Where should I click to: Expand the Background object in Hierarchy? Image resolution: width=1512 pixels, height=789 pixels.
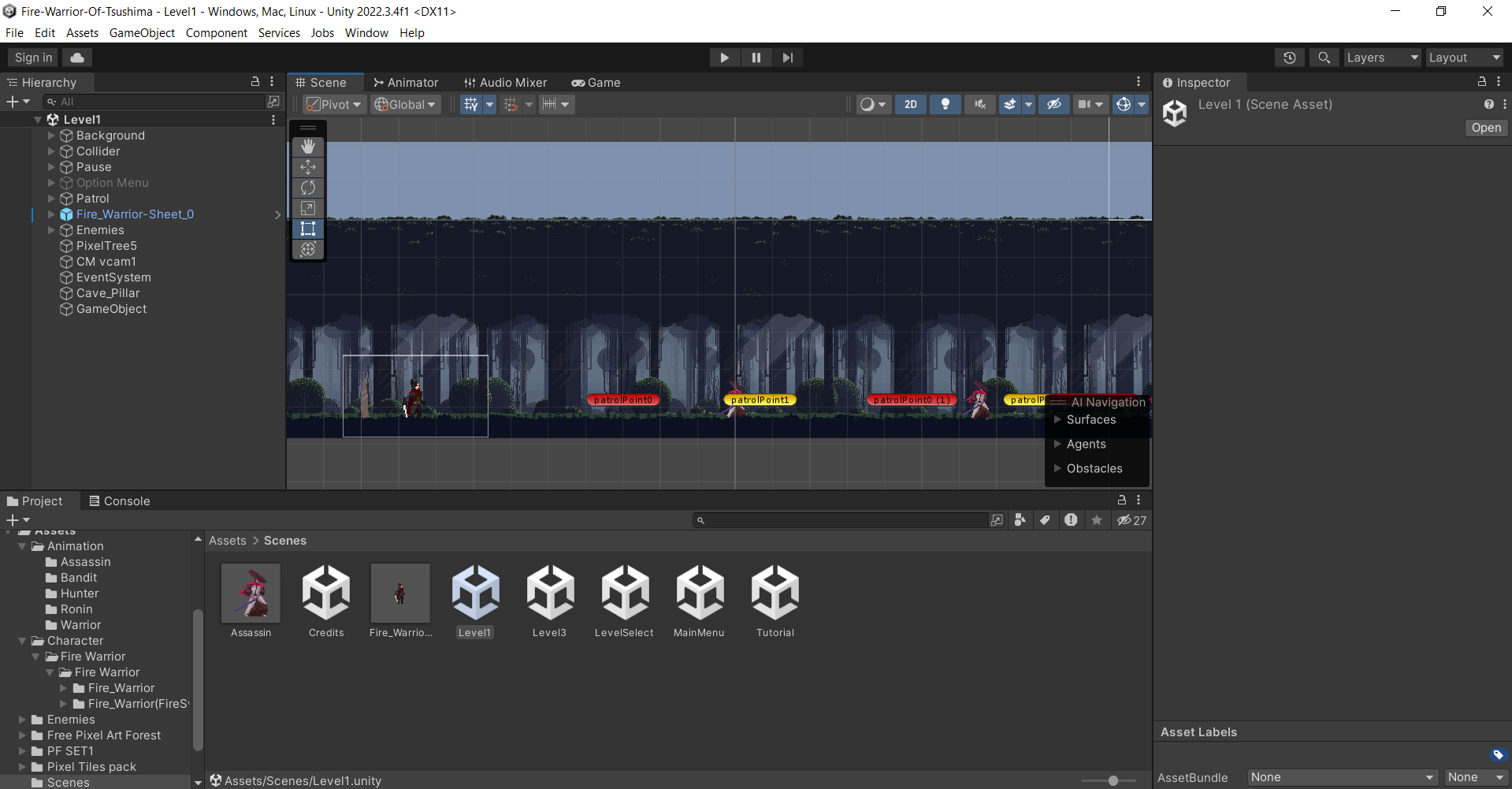tap(51, 136)
